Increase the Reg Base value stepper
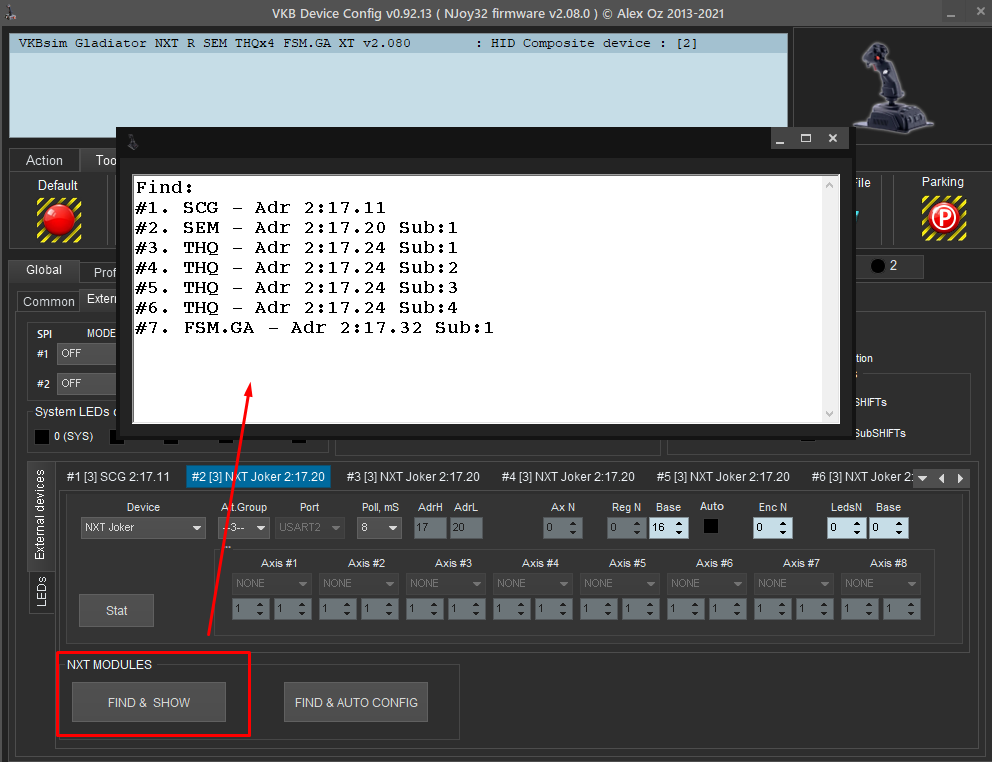 click(x=679, y=523)
